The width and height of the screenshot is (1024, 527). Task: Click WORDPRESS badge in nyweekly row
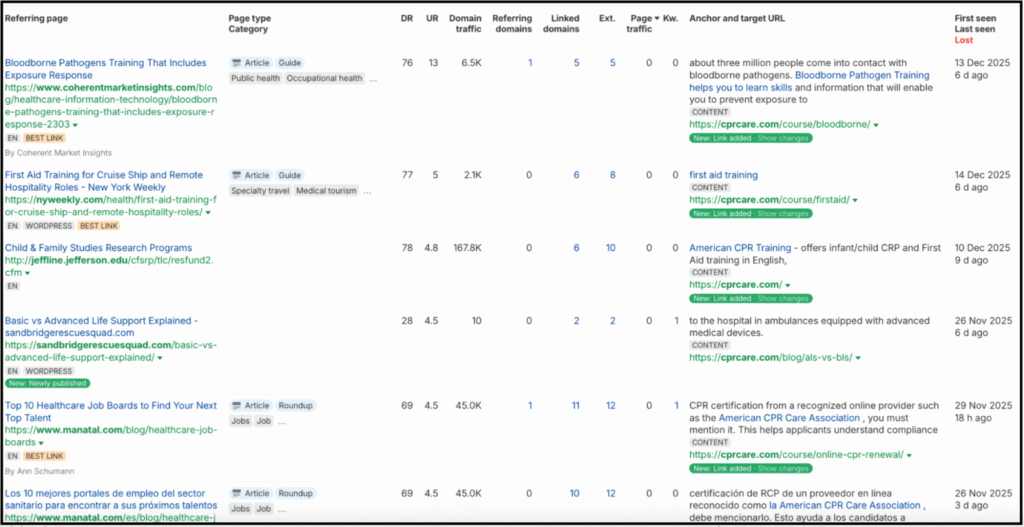pos(48,226)
